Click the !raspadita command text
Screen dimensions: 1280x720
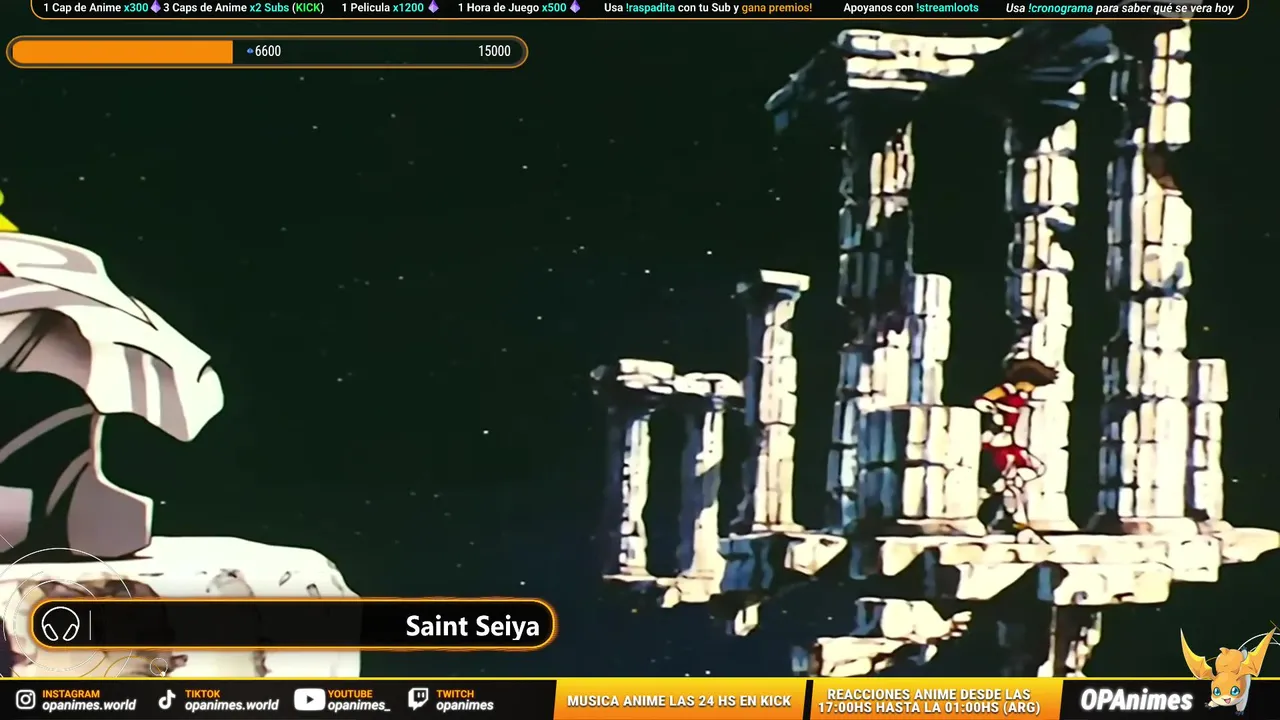click(651, 8)
